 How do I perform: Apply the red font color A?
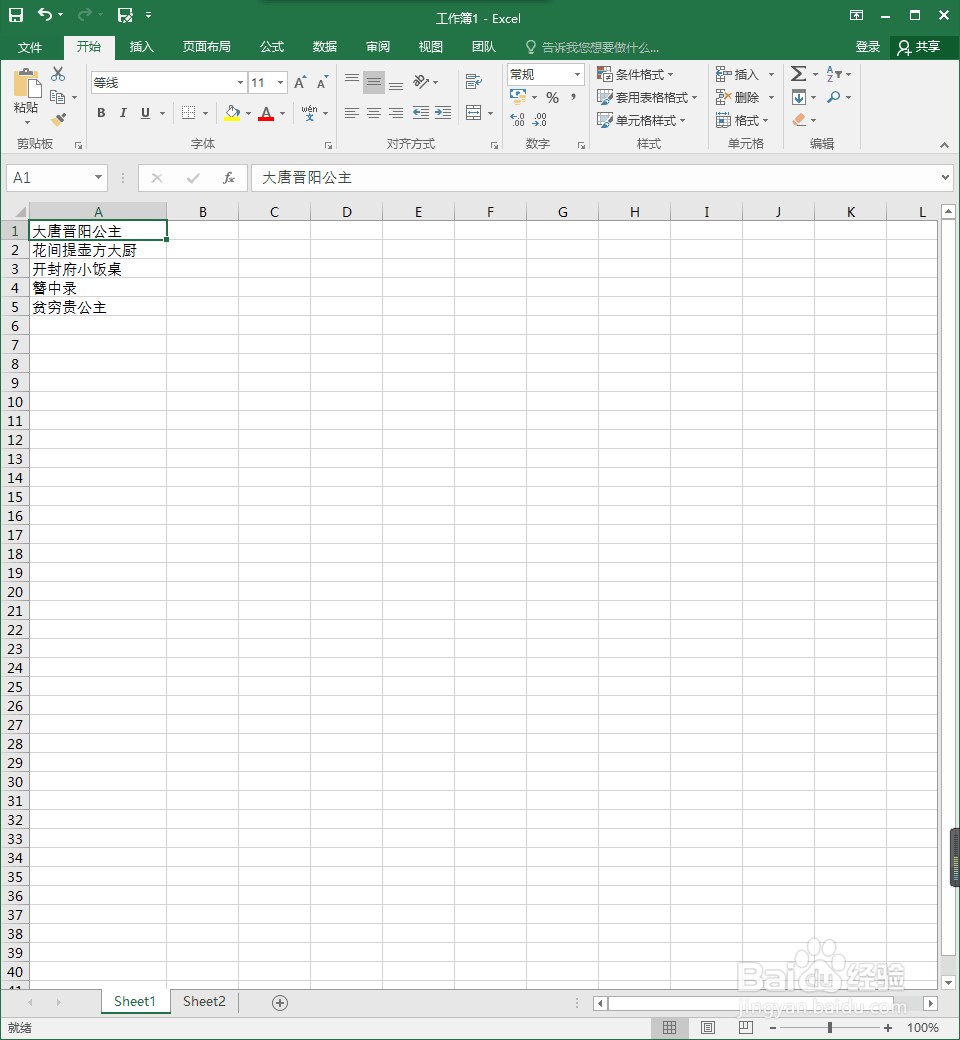tap(266, 113)
